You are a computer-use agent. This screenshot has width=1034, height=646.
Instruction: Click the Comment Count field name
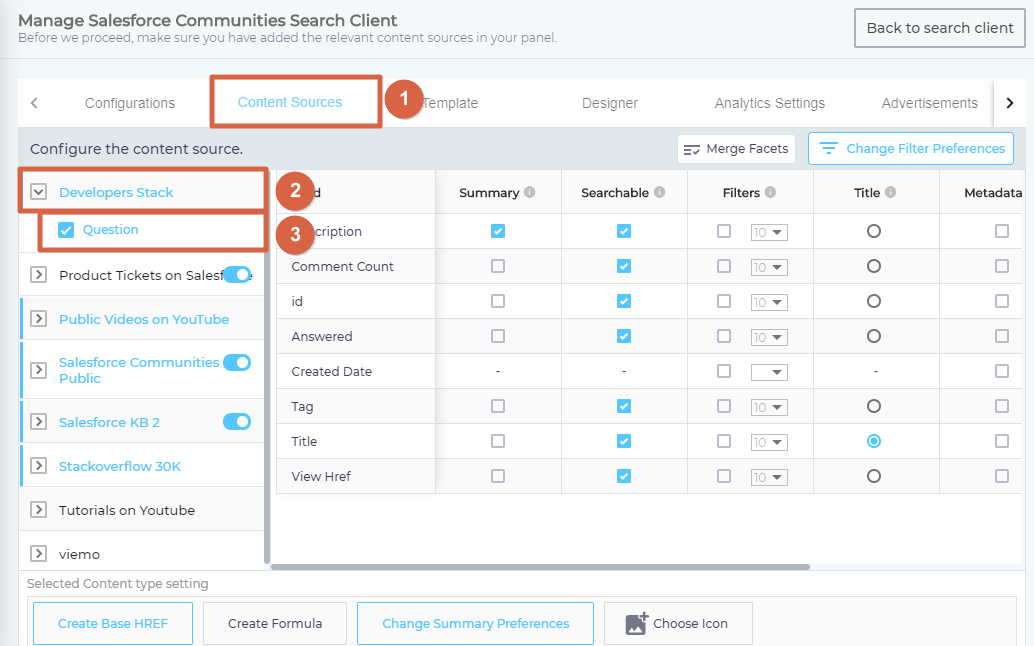click(342, 266)
